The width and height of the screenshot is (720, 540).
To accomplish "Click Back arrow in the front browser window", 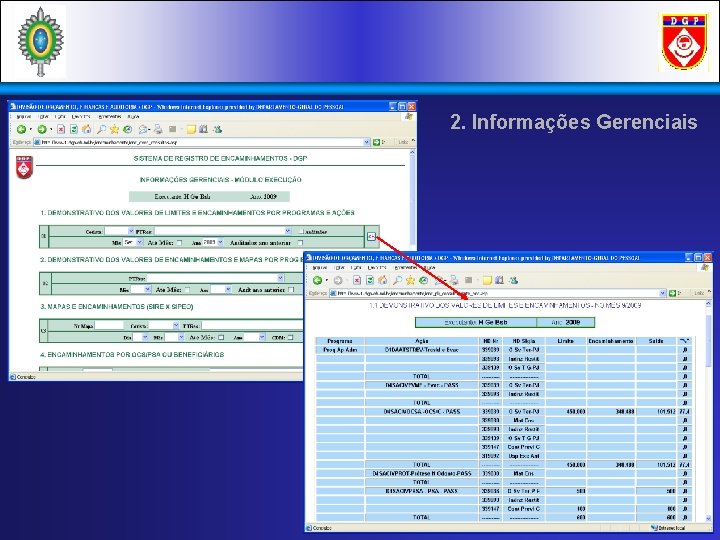I will tap(317, 280).
